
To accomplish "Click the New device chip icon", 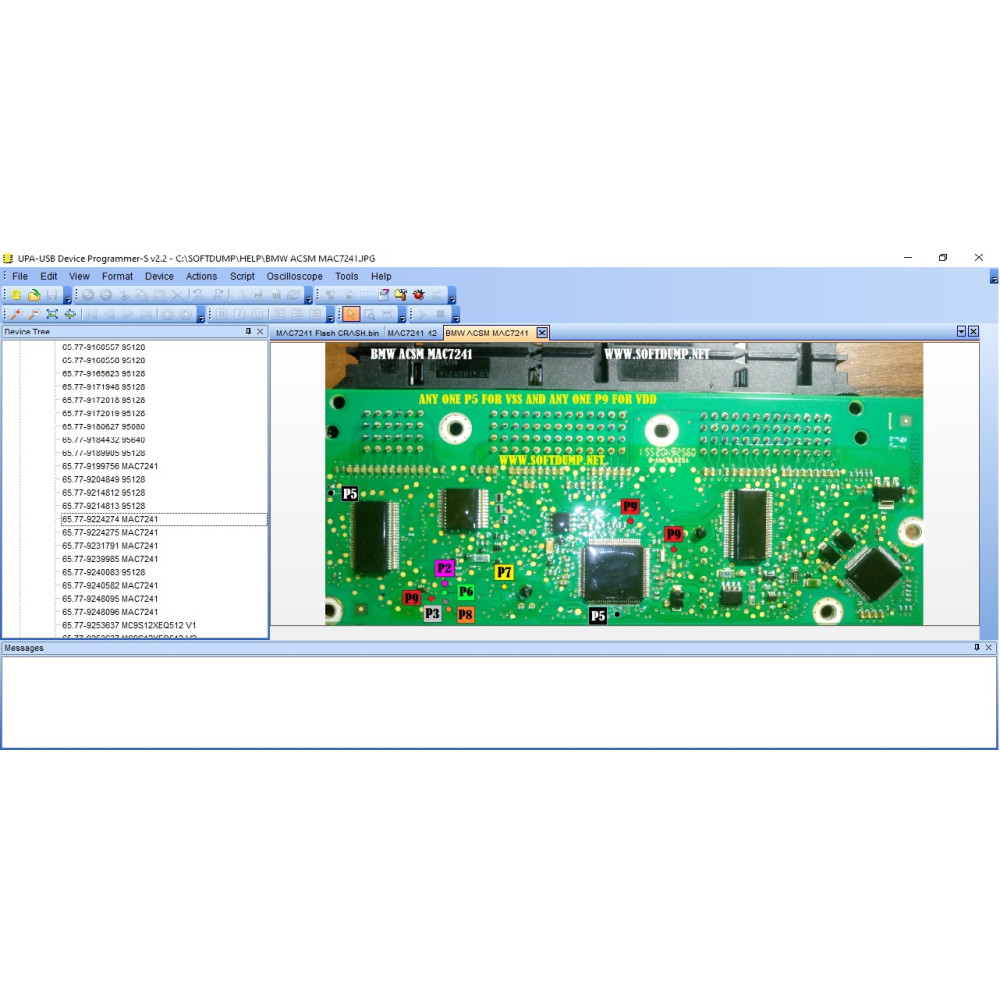I will coord(16,295).
